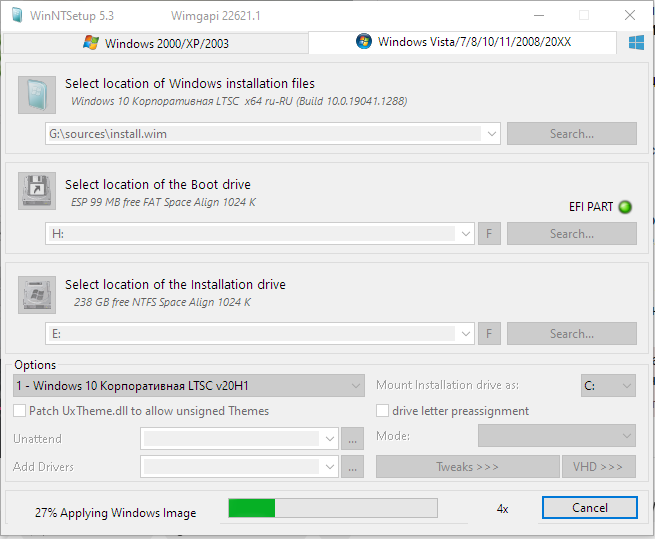Click the 27% Applying Windows Image status text

[116, 513]
